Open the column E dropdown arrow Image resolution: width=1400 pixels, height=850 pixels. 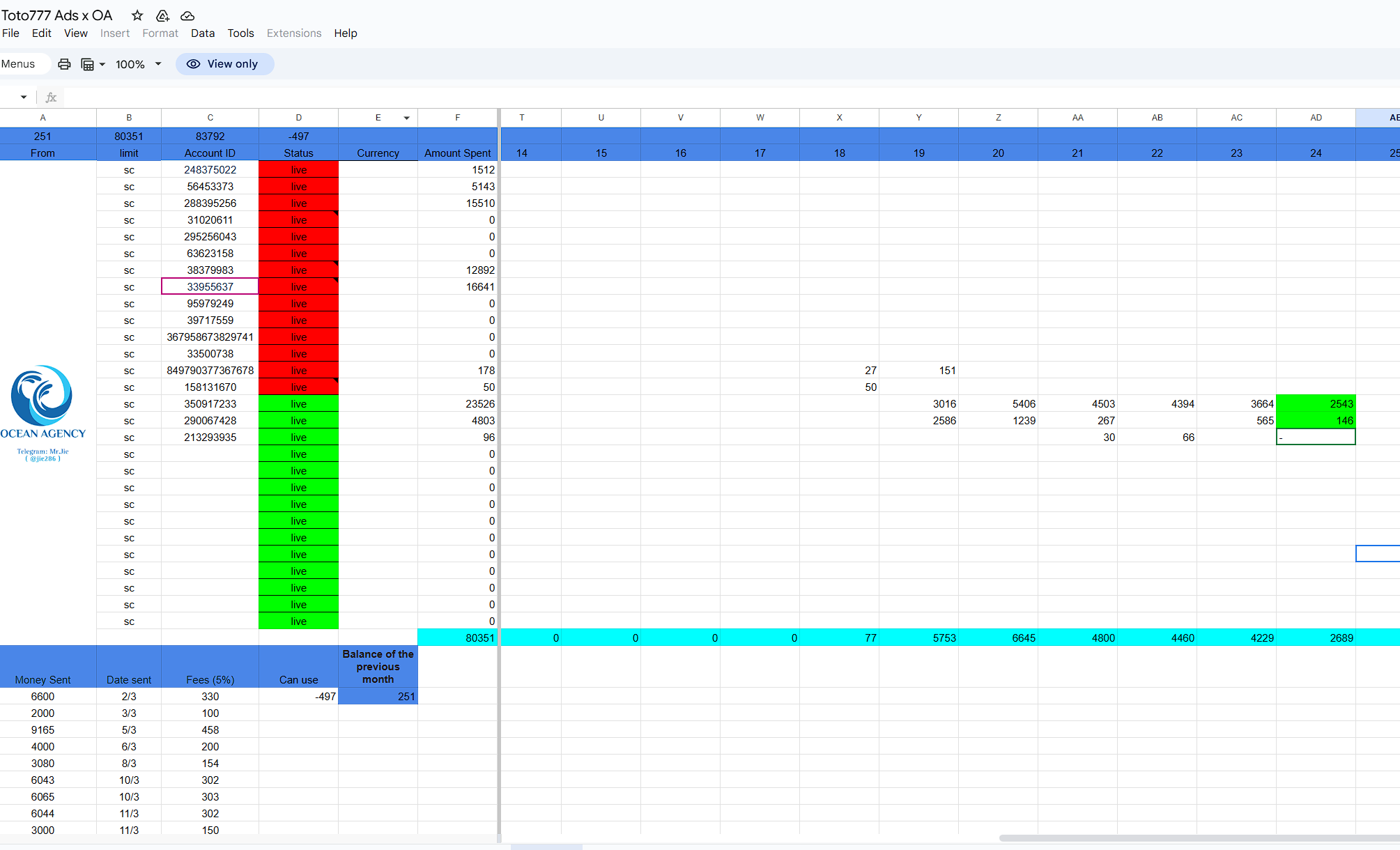(406, 118)
